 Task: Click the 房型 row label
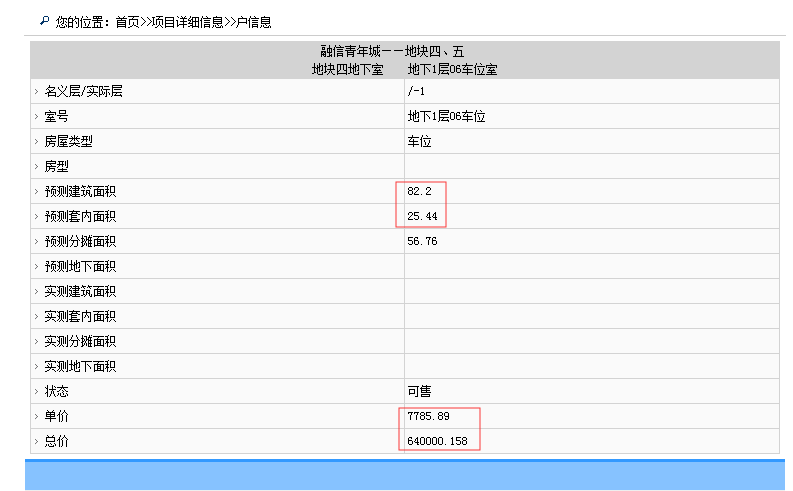[56, 166]
